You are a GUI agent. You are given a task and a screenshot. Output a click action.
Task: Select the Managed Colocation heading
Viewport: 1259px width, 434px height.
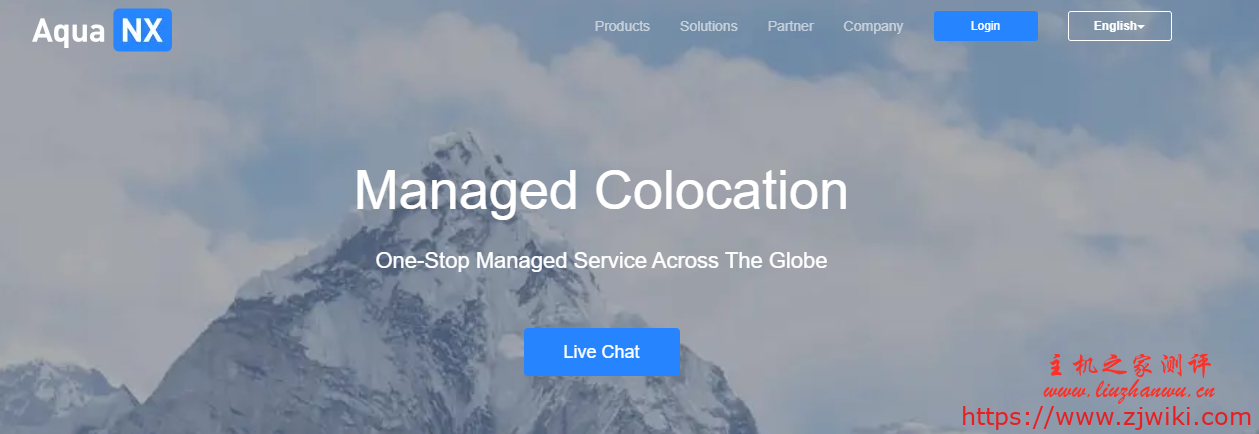click(x=601, y=190)
